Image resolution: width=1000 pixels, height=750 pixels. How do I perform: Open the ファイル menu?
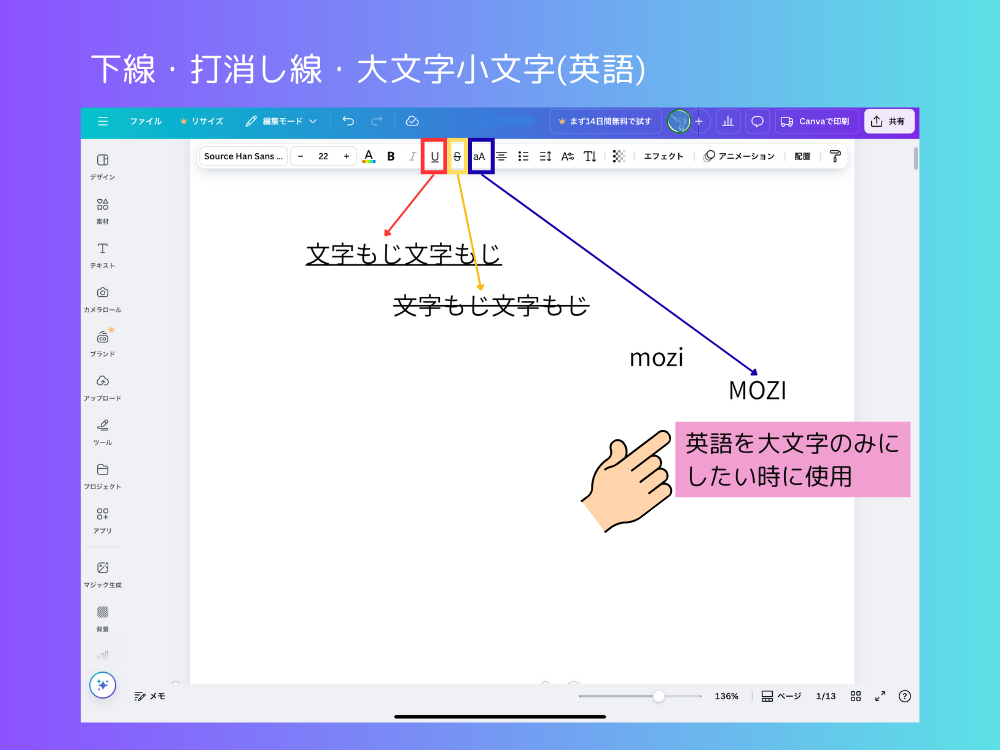[146, 121]
